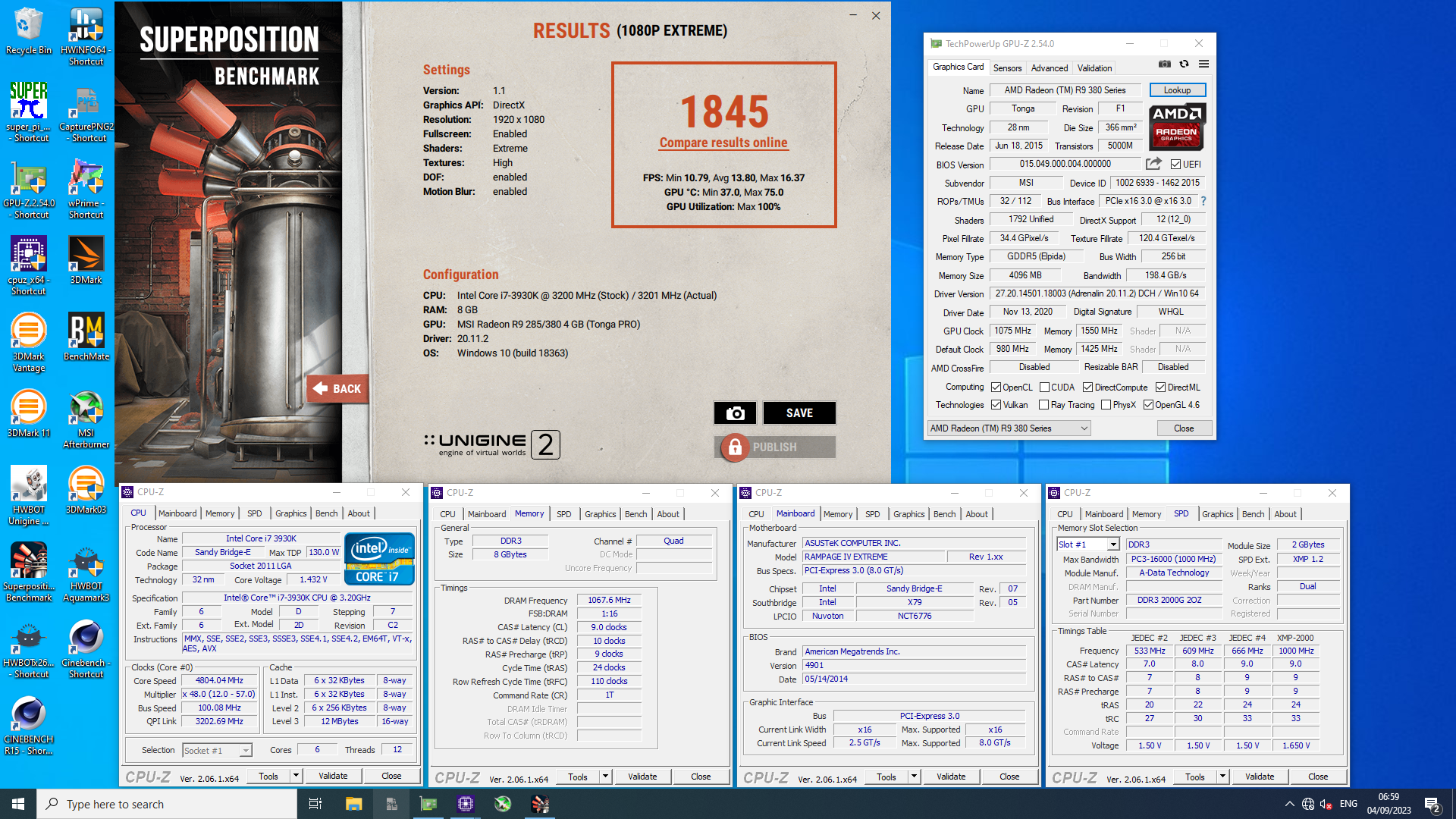
Task: Open Windows Start menu
Action: click(18, 804)
